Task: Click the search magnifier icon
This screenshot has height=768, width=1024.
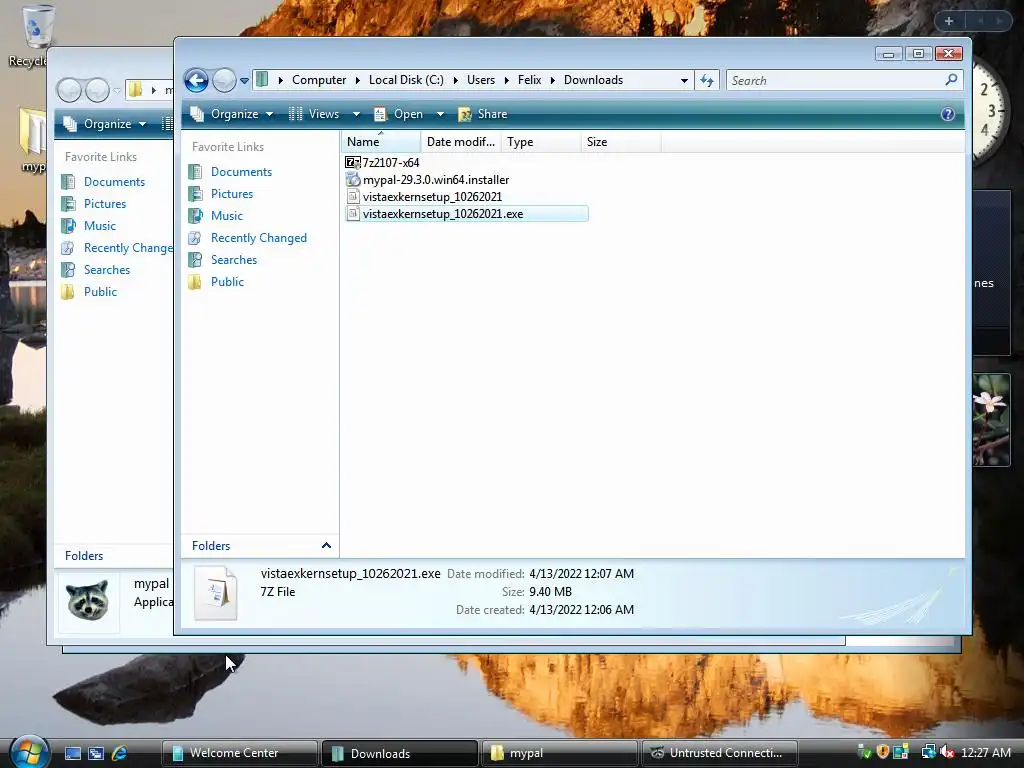Action: click(x=952, y=80)
